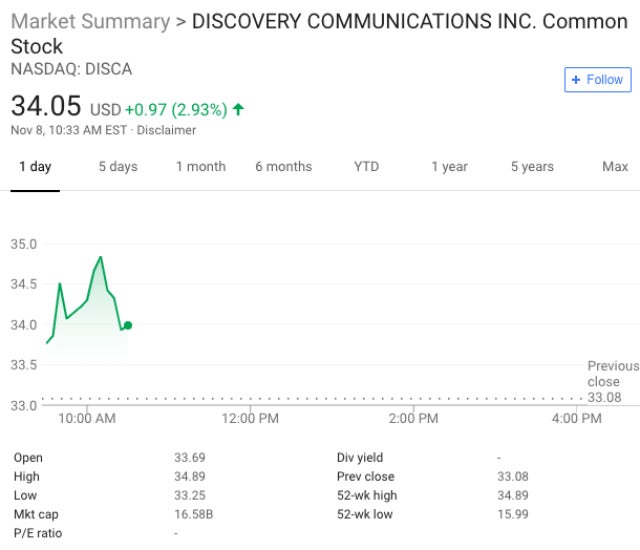
Task: View the 1 year chart range
Action: (449, 167)
